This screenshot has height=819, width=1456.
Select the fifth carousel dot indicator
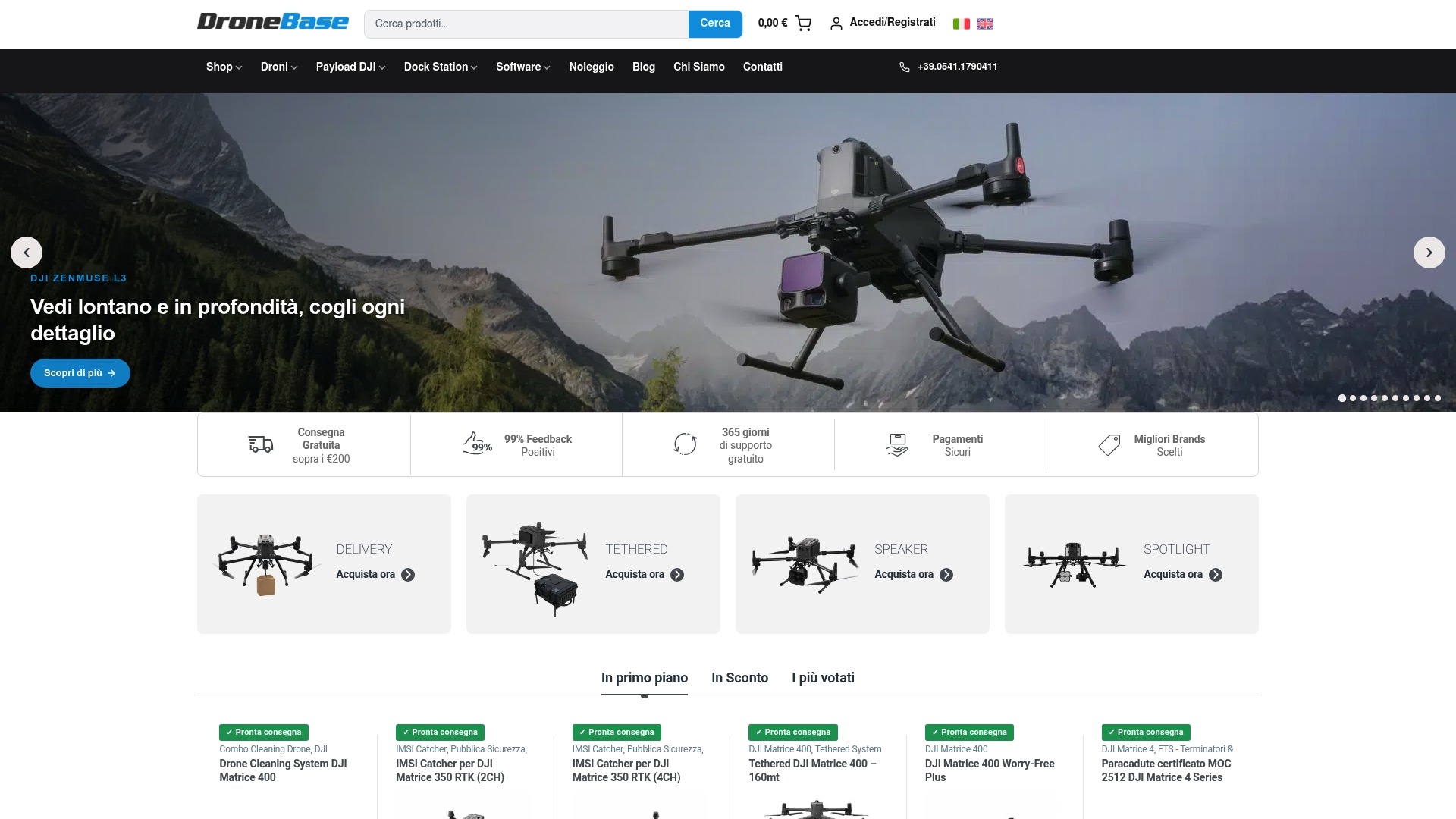click(x=1385, y=398)
